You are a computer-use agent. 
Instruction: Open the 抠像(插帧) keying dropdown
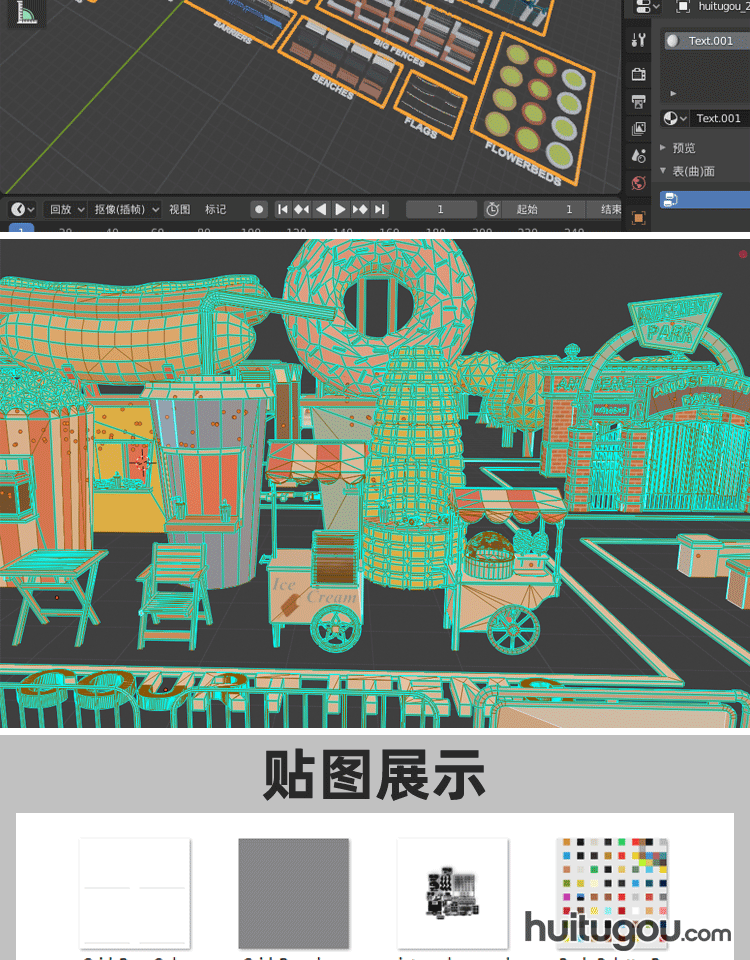127,209
